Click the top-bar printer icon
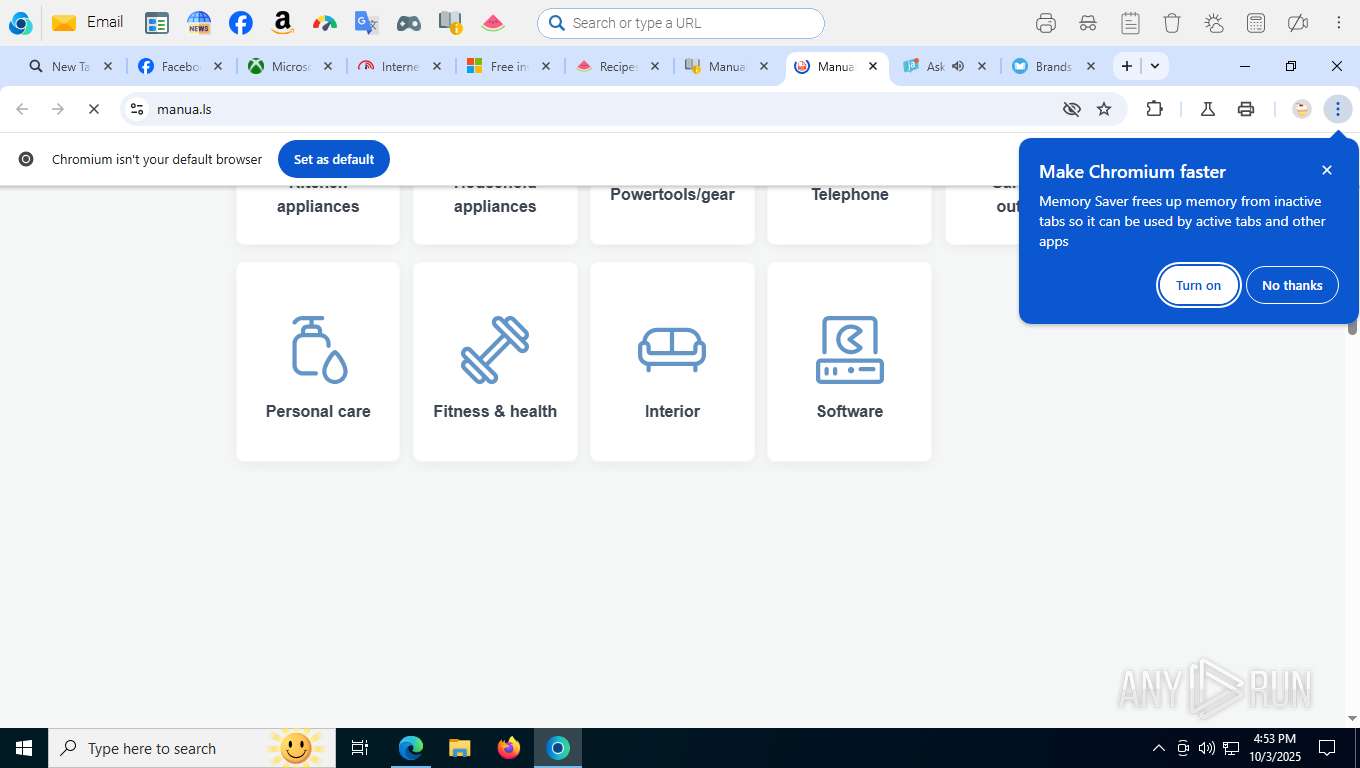This screenshot has width=1360, height=768. (x=1046, y=23)
